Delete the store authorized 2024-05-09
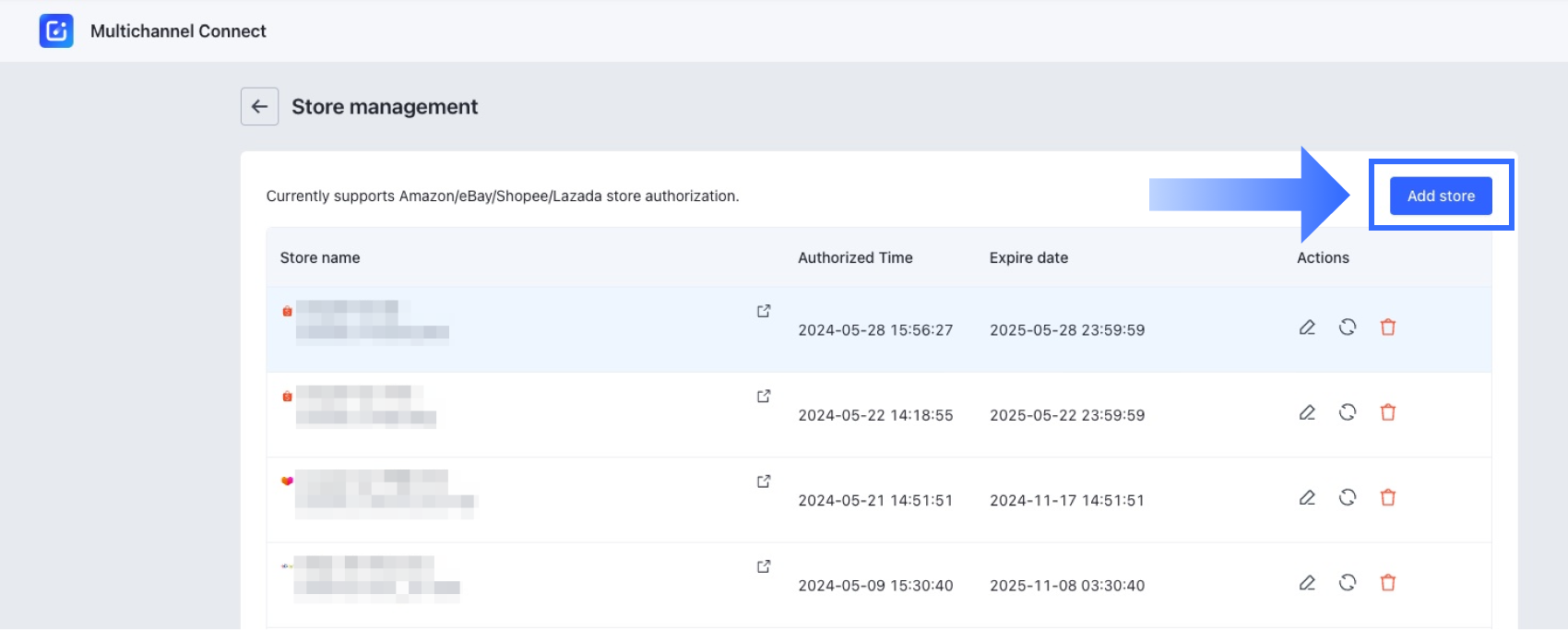The width and height of the screenshot is (1568, 630). click(1387, 583)
